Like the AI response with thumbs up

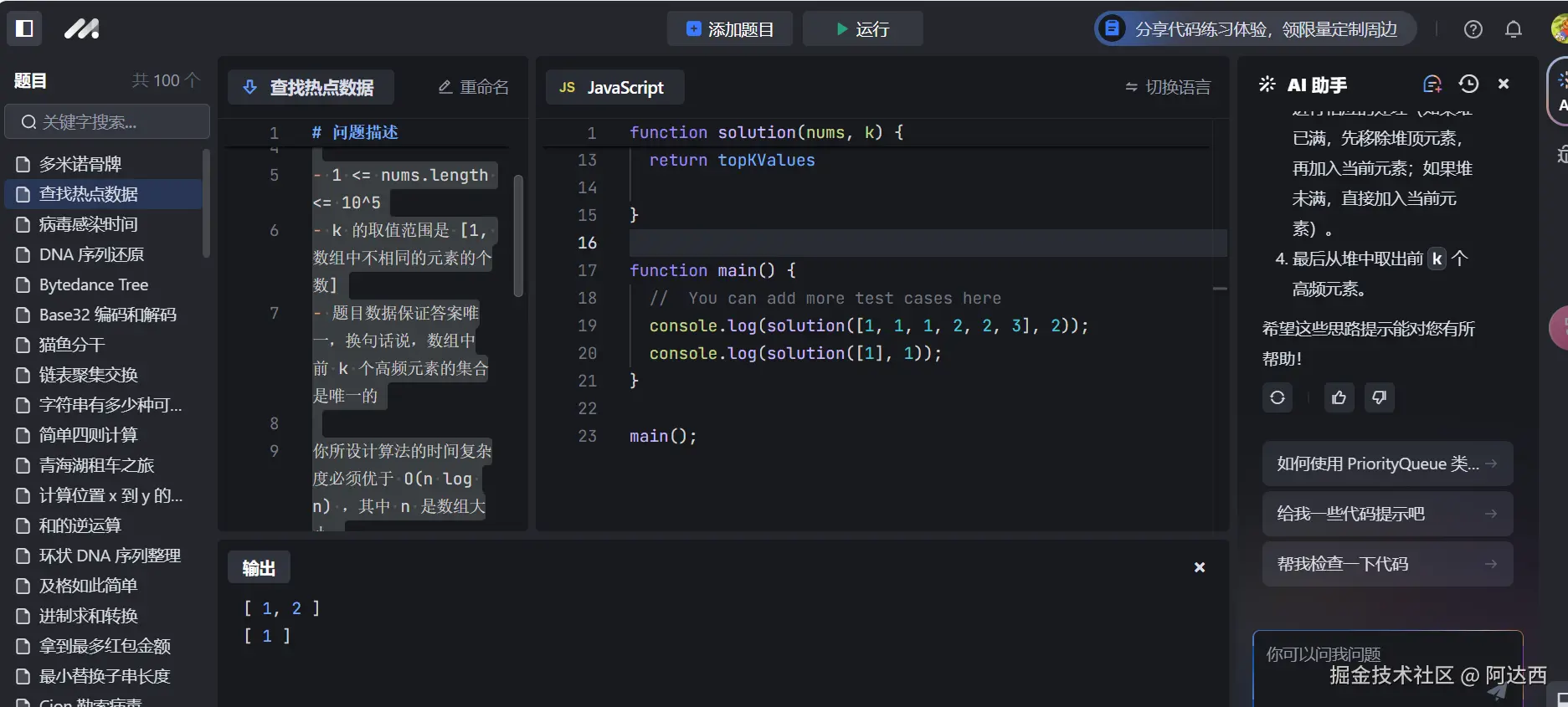pos(1339,397)
